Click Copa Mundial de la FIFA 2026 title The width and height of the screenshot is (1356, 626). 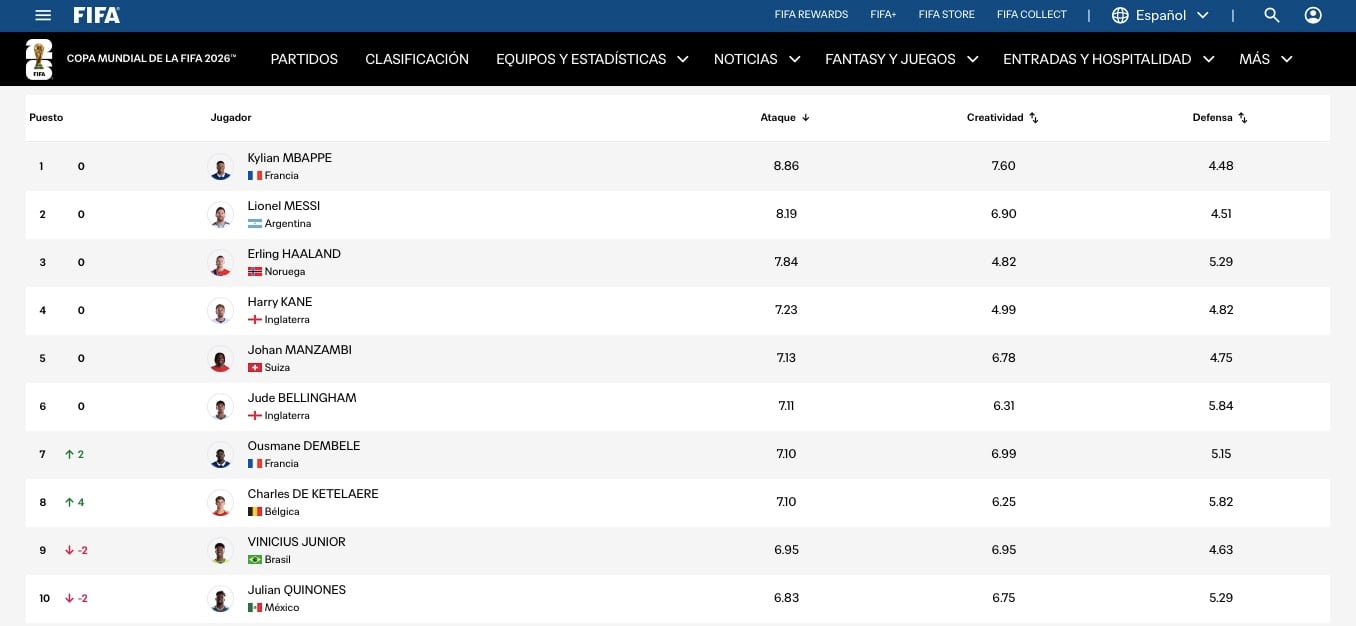pos(151,59)
